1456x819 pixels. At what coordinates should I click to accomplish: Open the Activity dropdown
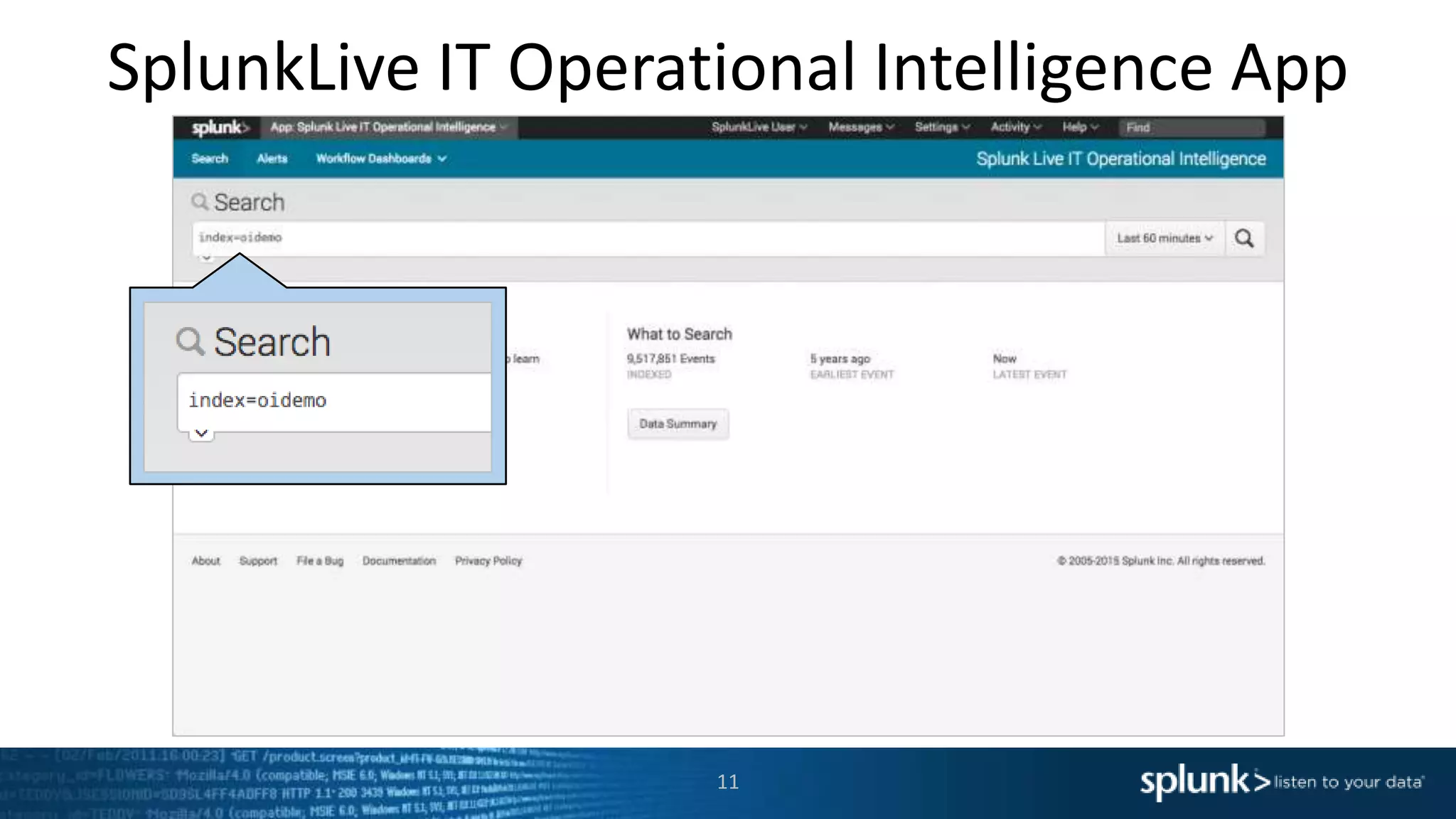click(x=1016, y=127)
